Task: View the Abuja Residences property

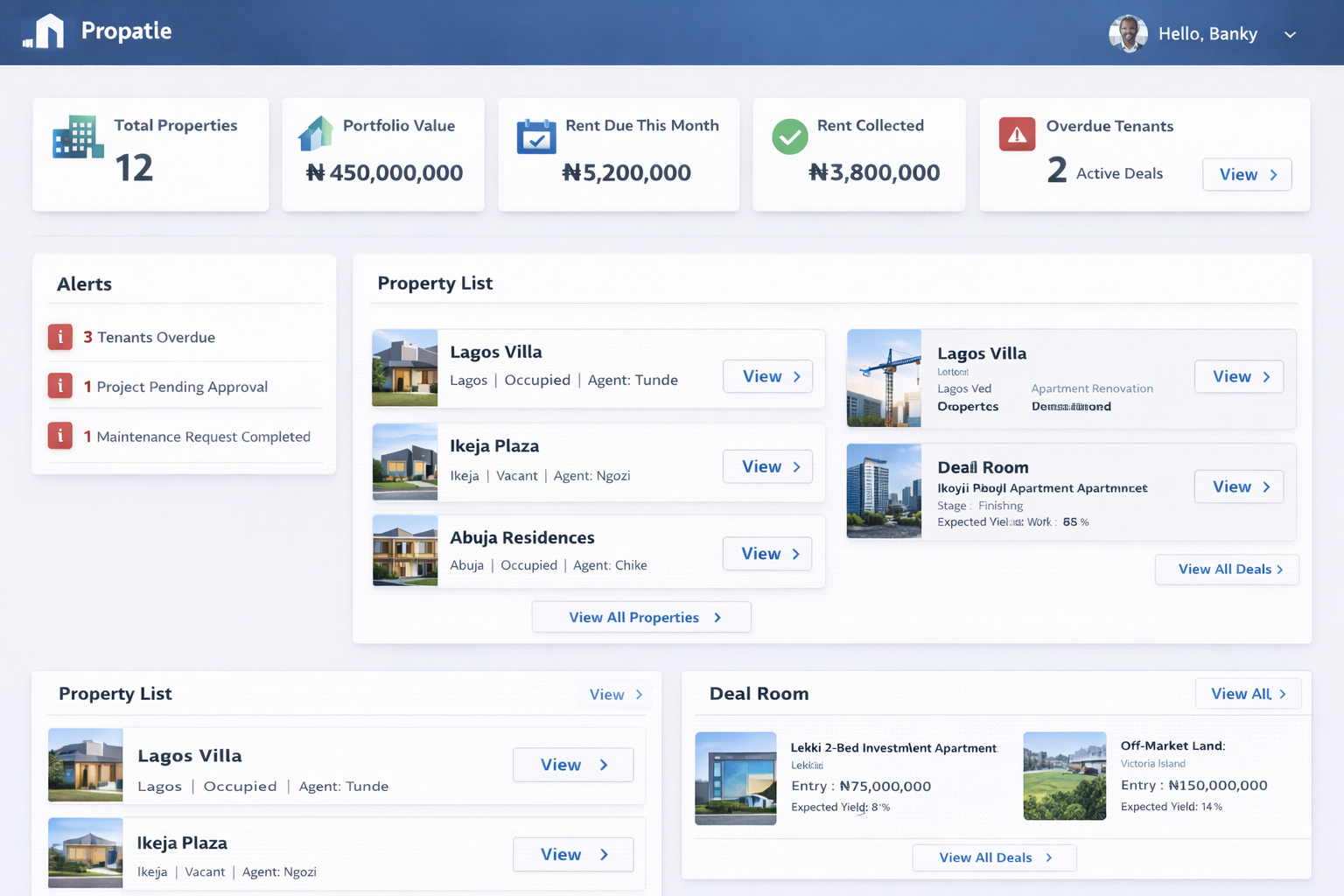Action: [767, 554]
